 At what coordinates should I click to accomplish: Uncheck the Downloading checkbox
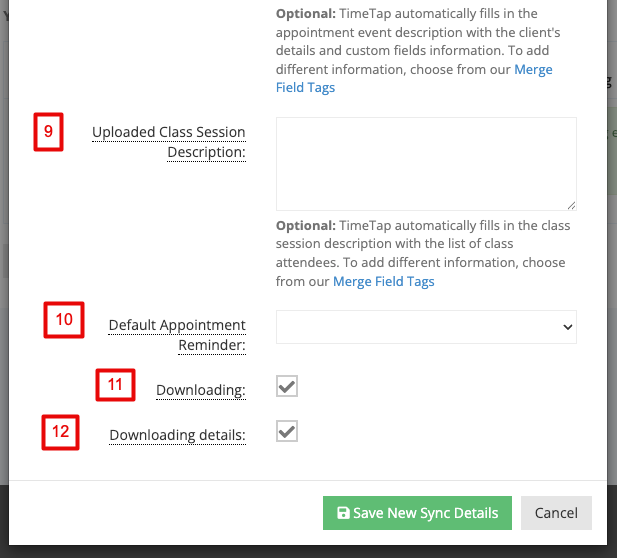tap(287, 386)
